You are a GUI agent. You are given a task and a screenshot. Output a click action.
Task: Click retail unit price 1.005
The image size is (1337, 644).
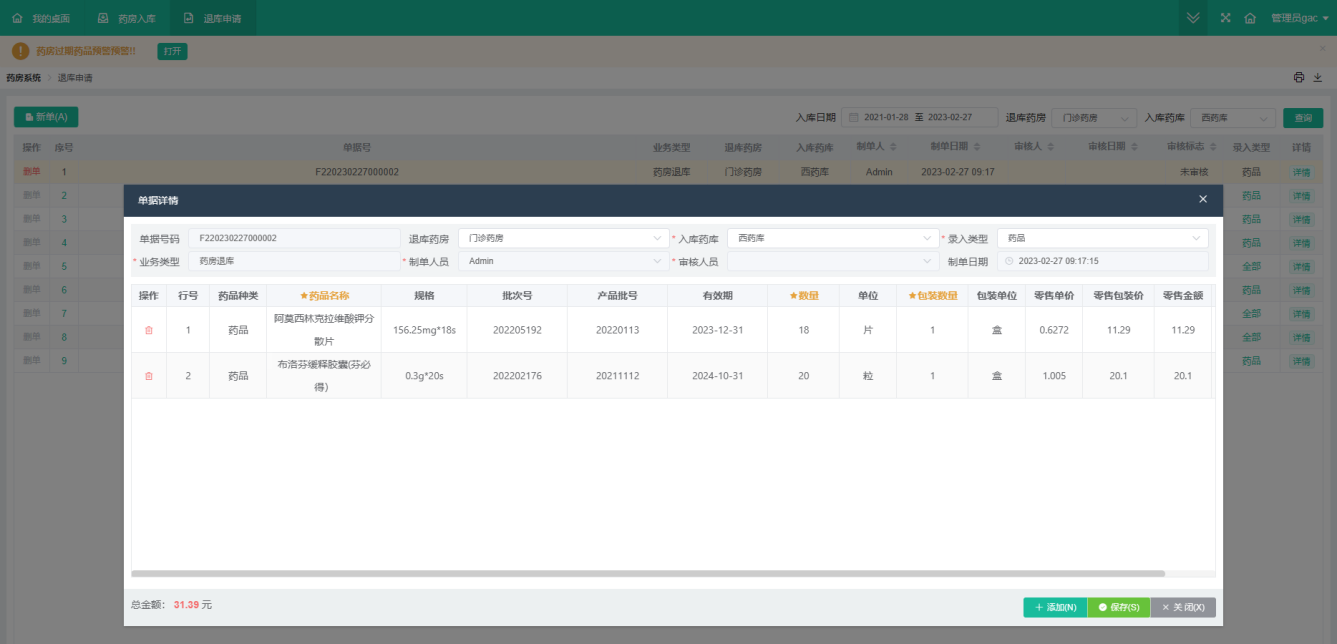pos(1054,376)
